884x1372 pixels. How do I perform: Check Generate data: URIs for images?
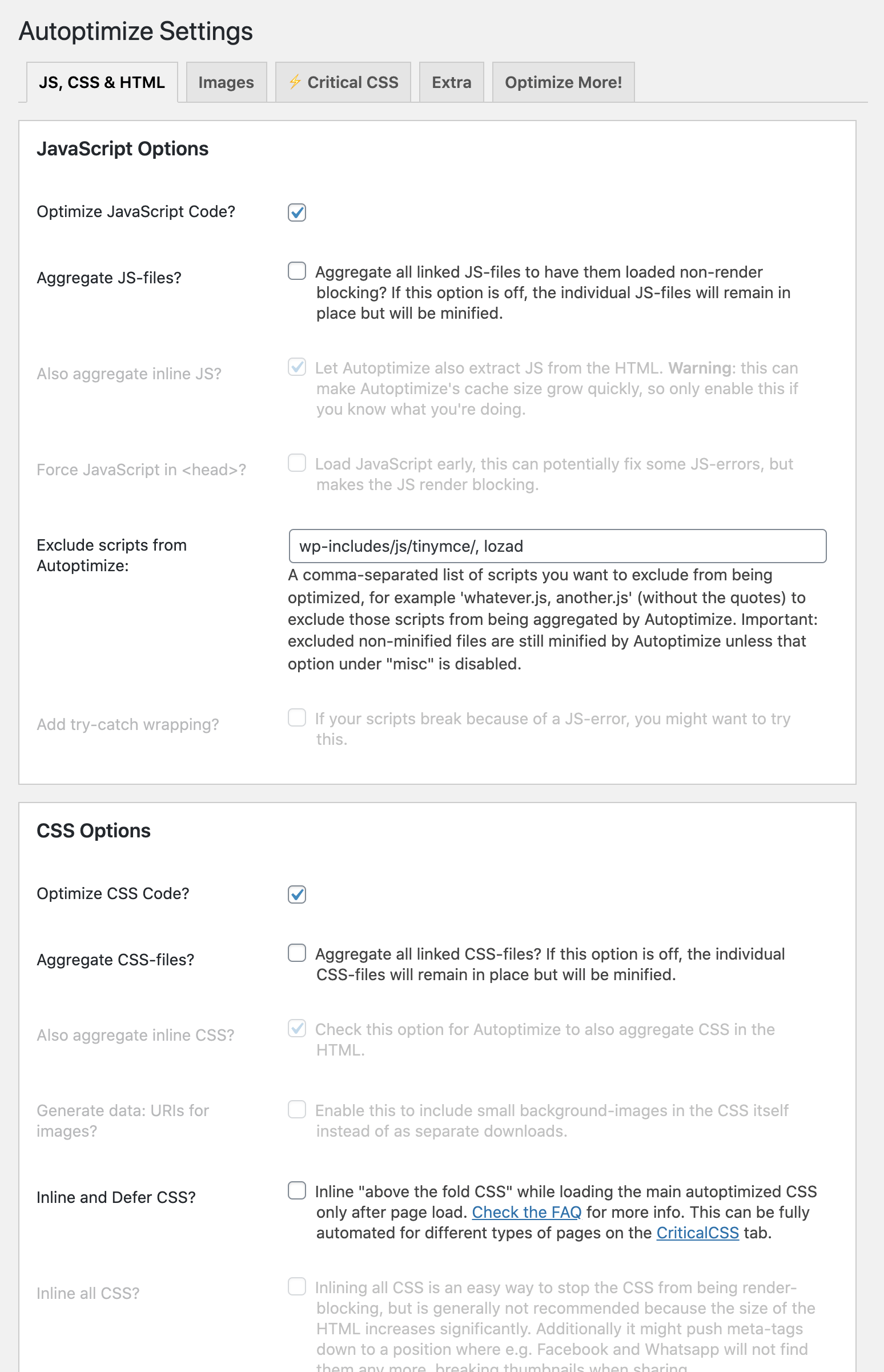297,1109
